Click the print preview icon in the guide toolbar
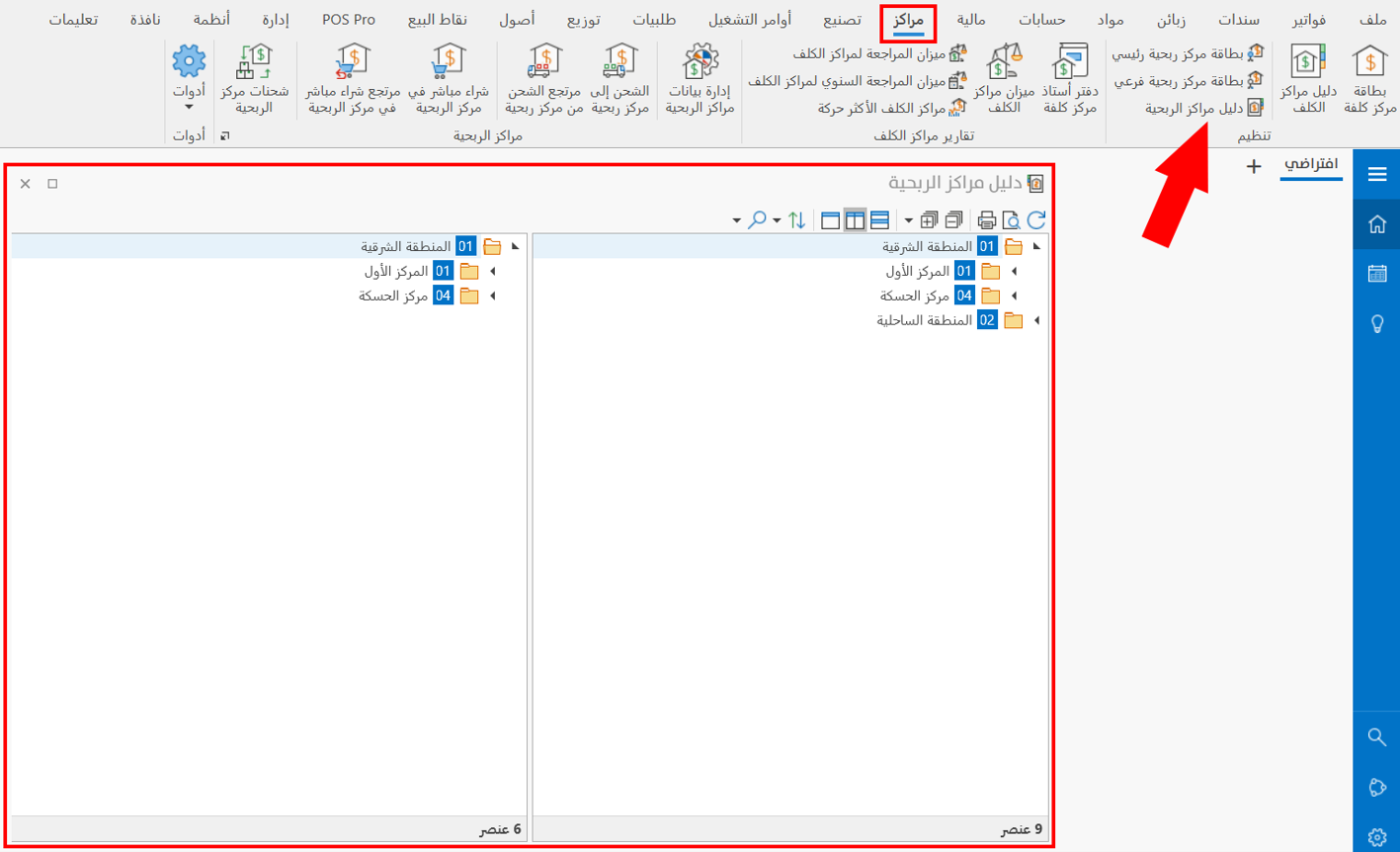The image size is (1400, 852). coord(1011,220)
